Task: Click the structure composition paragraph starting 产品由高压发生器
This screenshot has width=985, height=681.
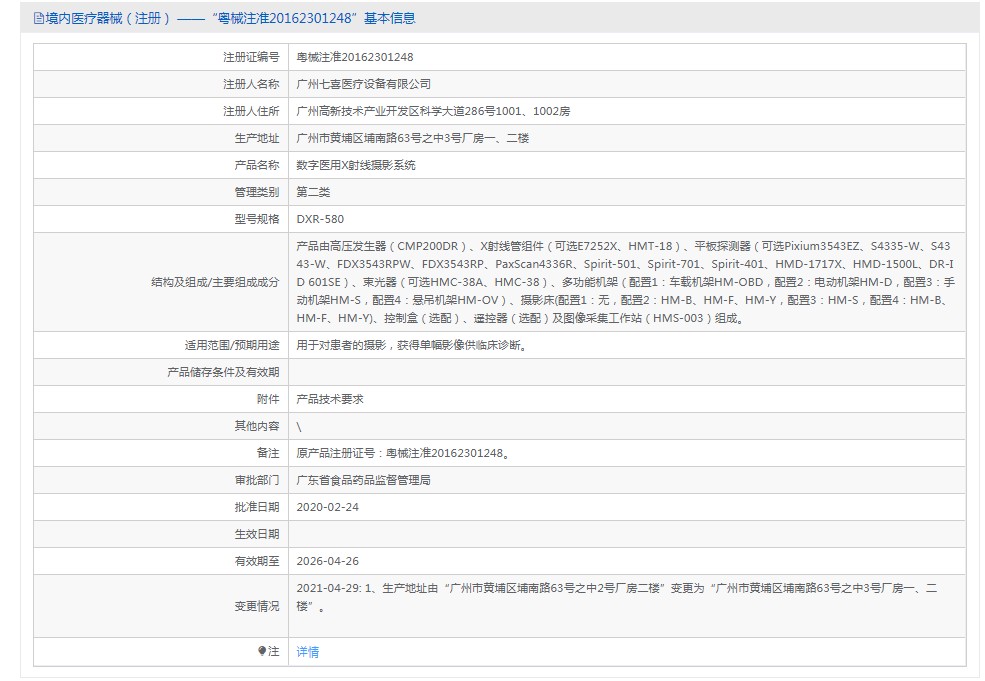Action: (626, 282)
